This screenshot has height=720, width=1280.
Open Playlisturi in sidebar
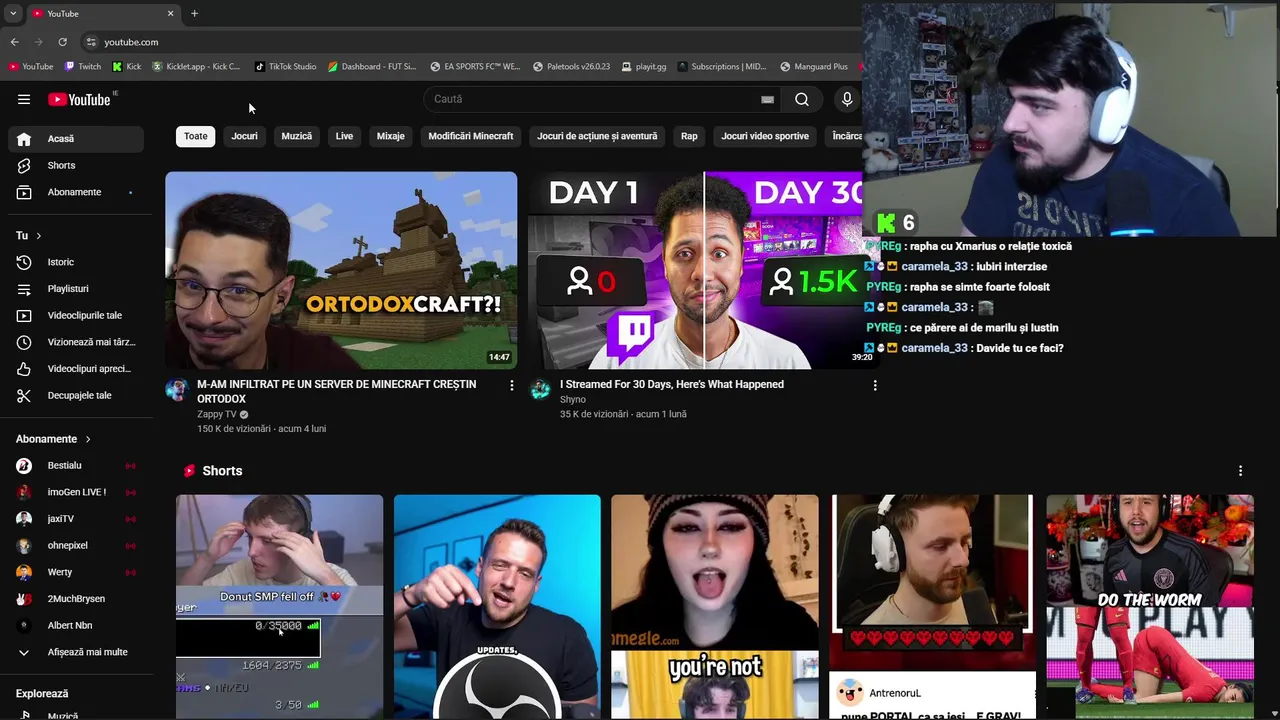click(x=76, y=289)
